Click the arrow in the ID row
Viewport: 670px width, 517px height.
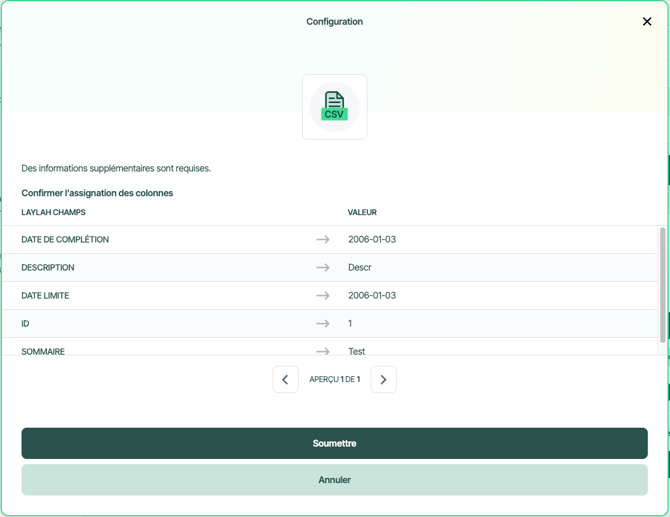pyautogui.click(x=323, y=323)
